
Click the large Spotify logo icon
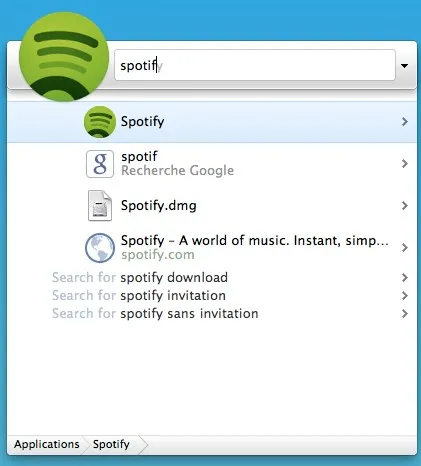(64, 57)
